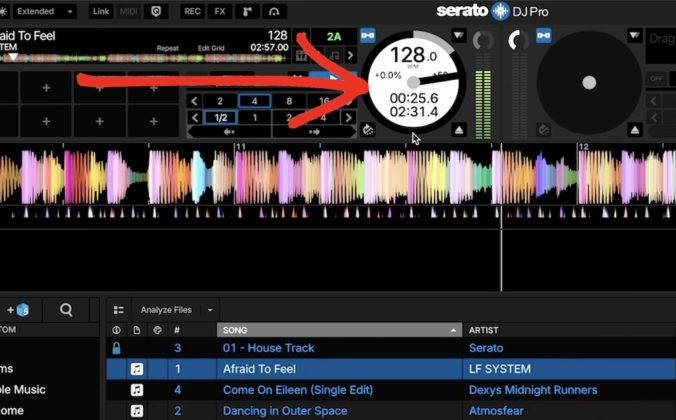This screenshot has height=420, width=676.
Task: Click the track overview waveform
Action: coord(144,58)
